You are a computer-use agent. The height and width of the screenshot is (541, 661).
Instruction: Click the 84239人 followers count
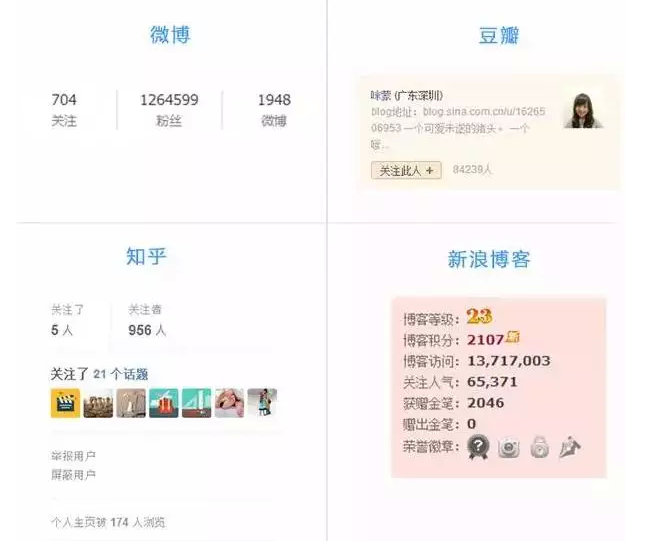[472, 170]
